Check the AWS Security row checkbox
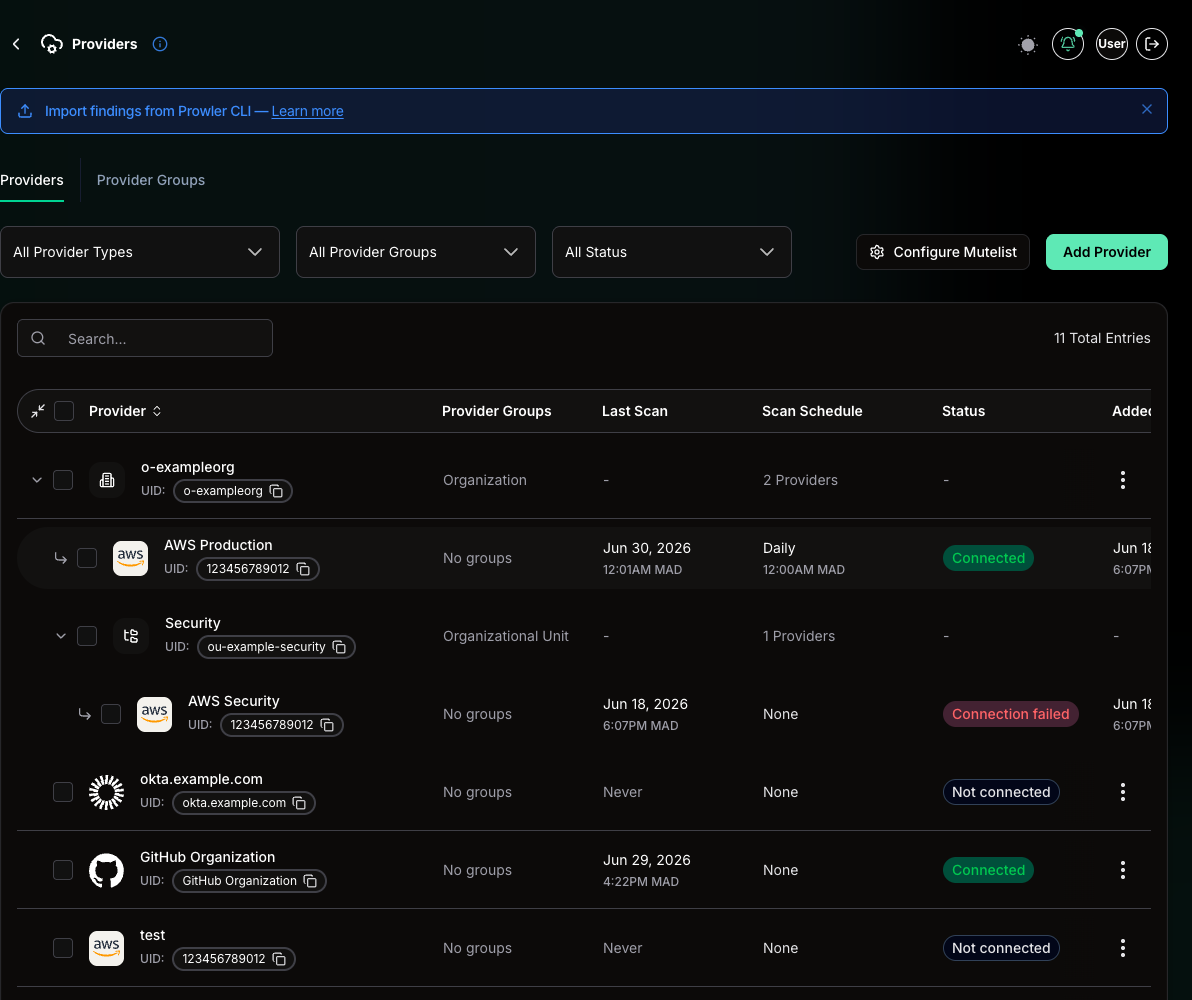 [111, 714]
